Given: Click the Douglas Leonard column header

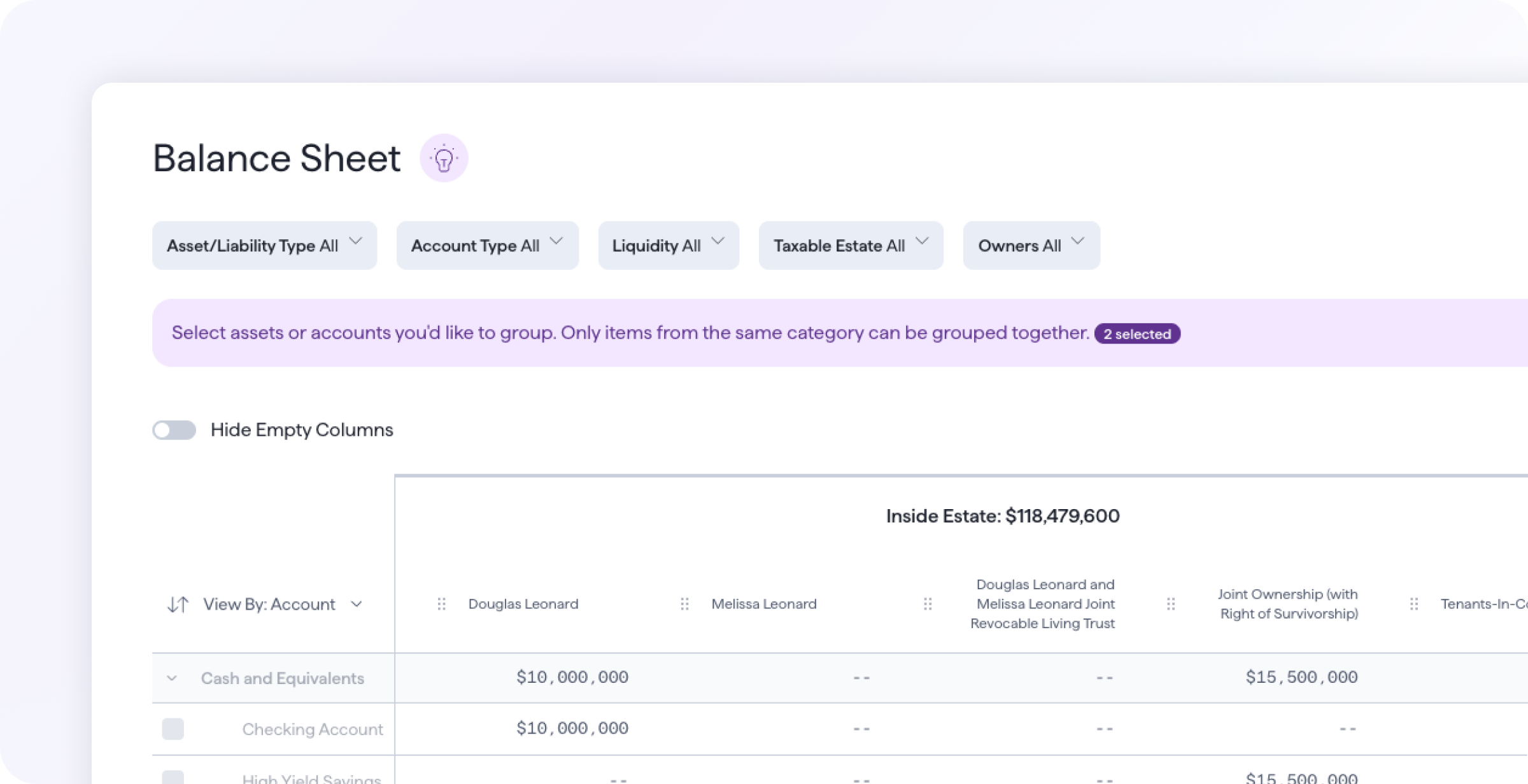Looking at the screenshot, I should [x=523, y=604].
